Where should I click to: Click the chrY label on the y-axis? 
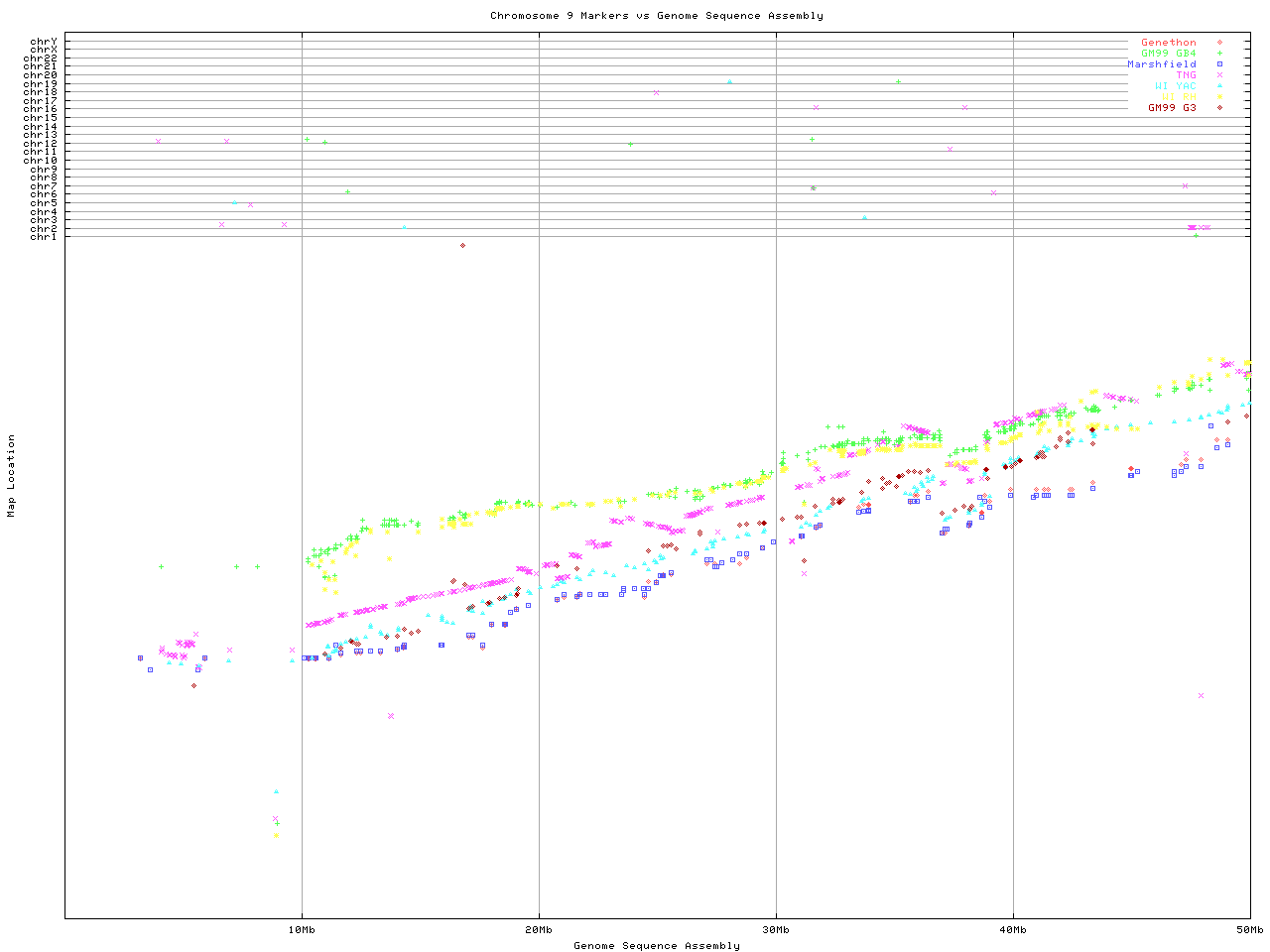tap(44, 42)
